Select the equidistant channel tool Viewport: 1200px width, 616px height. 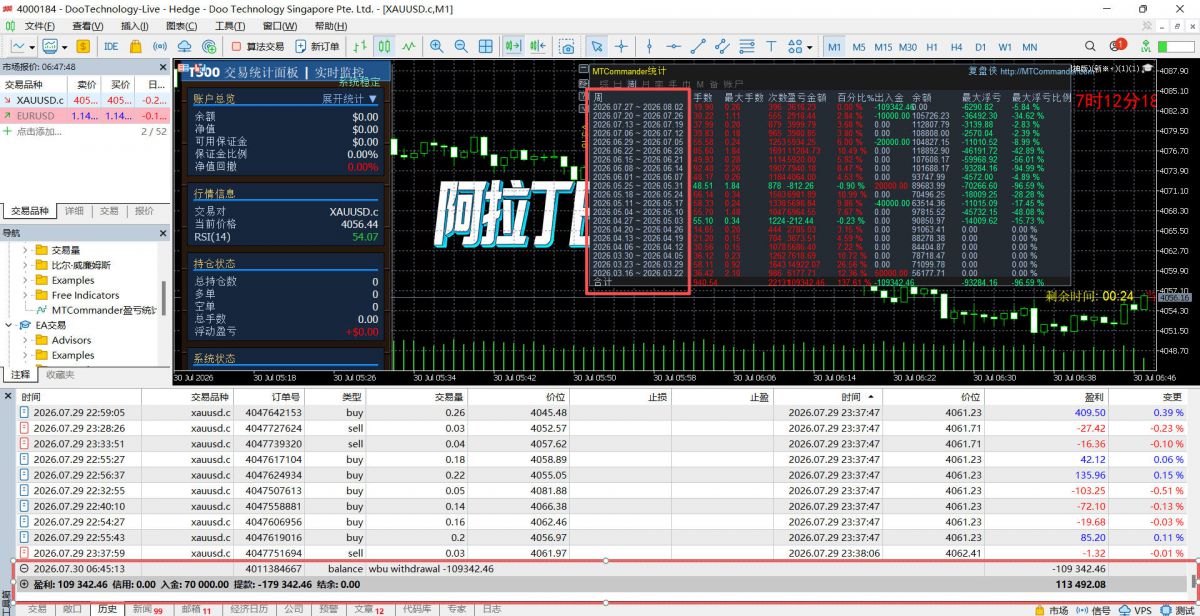(723, 46)
